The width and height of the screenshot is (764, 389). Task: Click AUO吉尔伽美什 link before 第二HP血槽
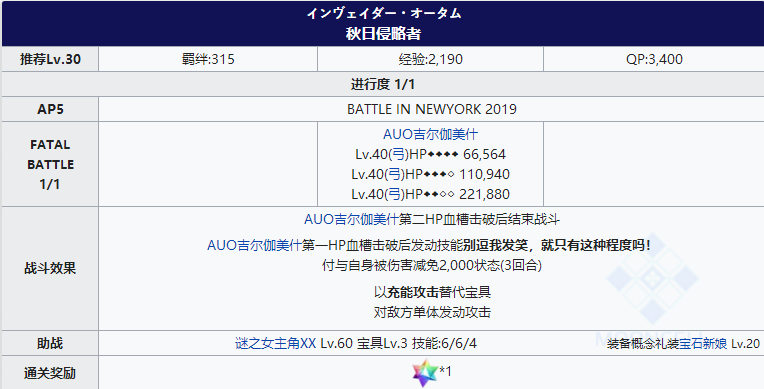click(351, 219)
